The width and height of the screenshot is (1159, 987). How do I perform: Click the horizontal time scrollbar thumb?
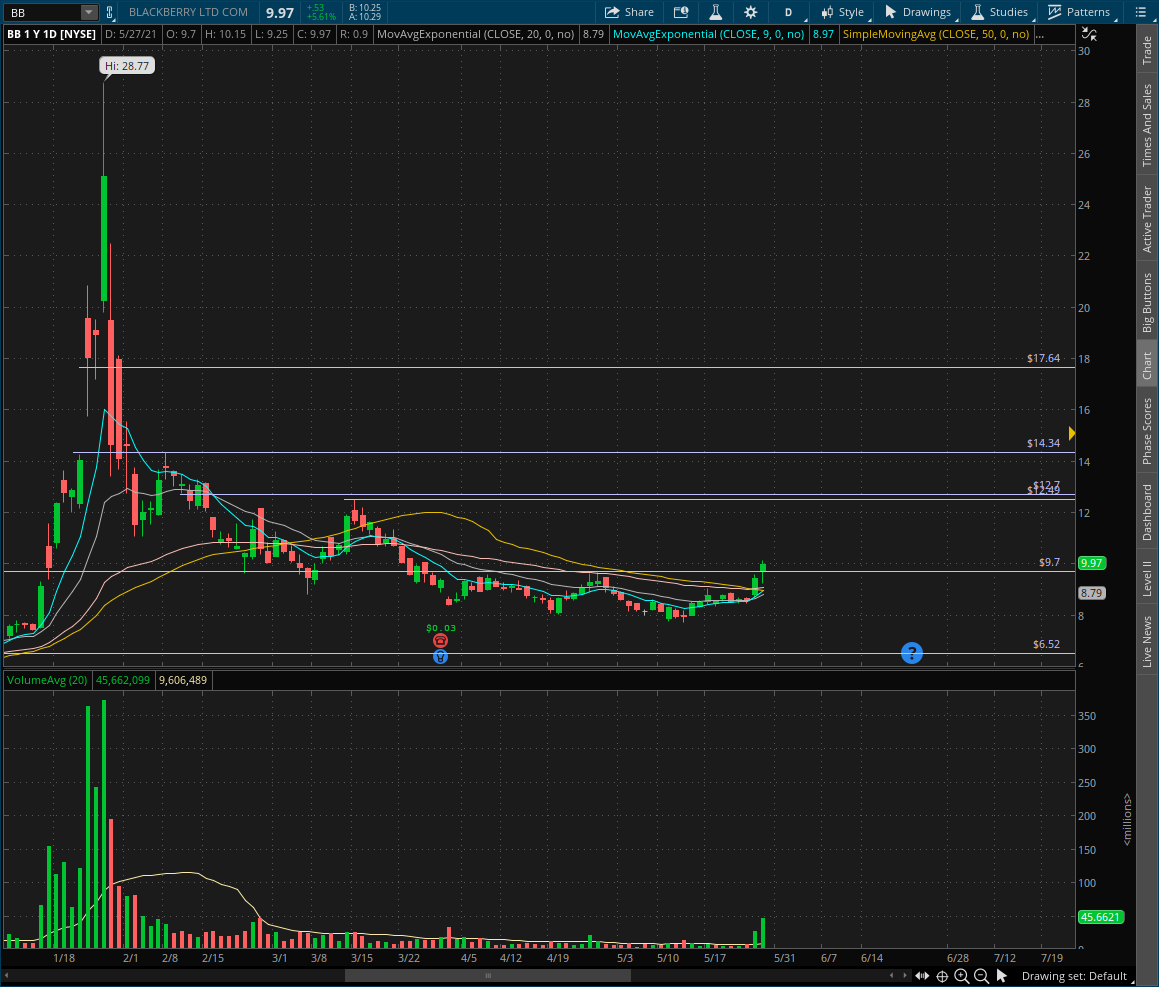coord(488,976)
